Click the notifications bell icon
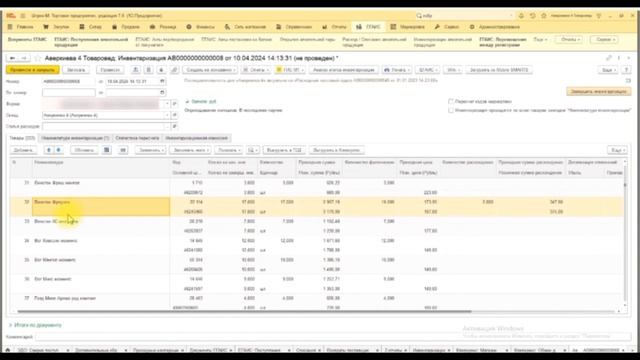640x360 pixels. [521, 16]
